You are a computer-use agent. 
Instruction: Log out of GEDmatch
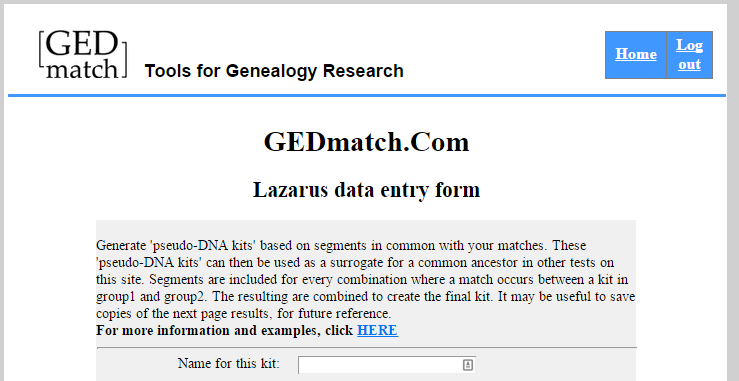pyautogui.click(x=689, y=55)
